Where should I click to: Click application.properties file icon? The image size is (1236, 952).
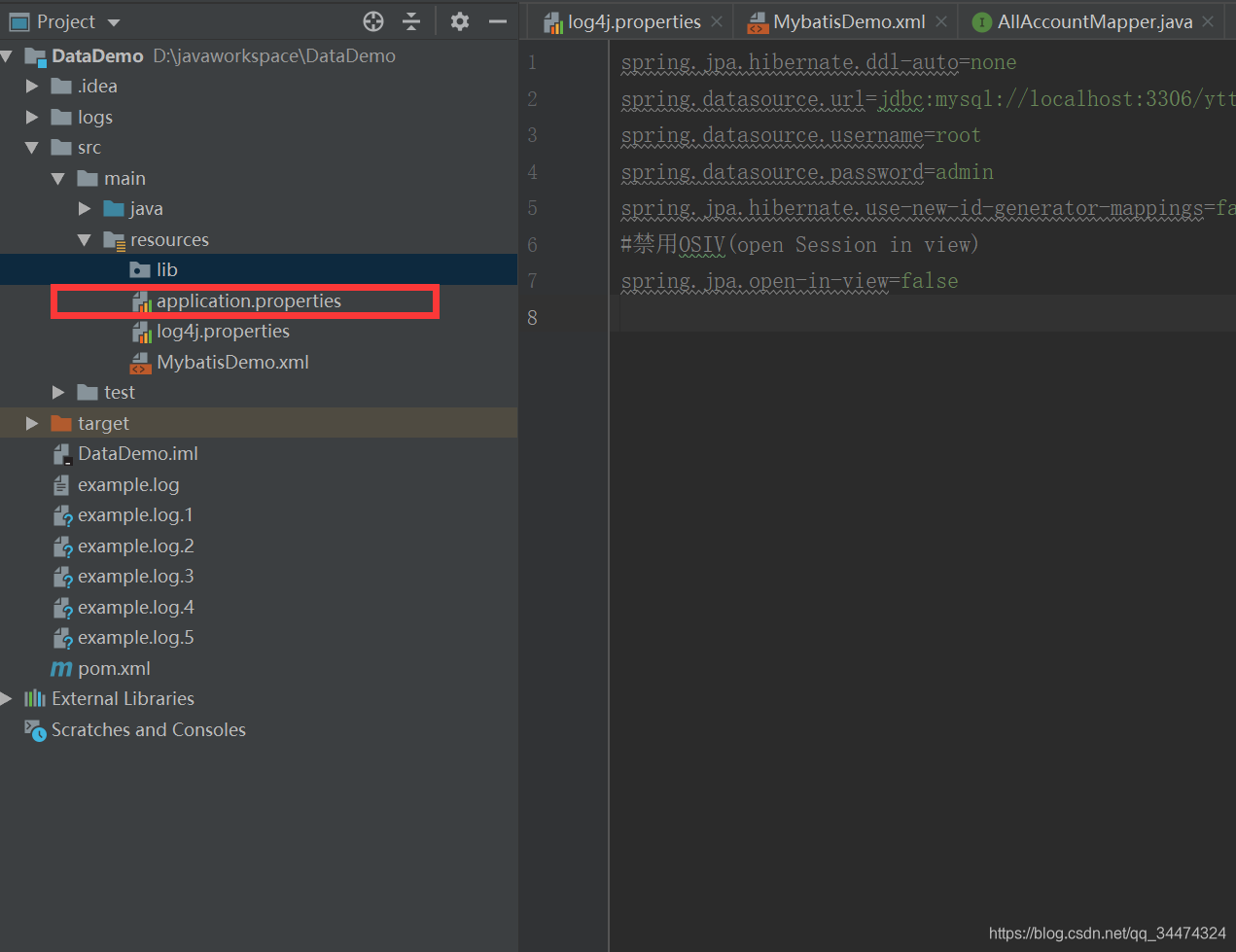pyautogui.click(x=142, y=301)
